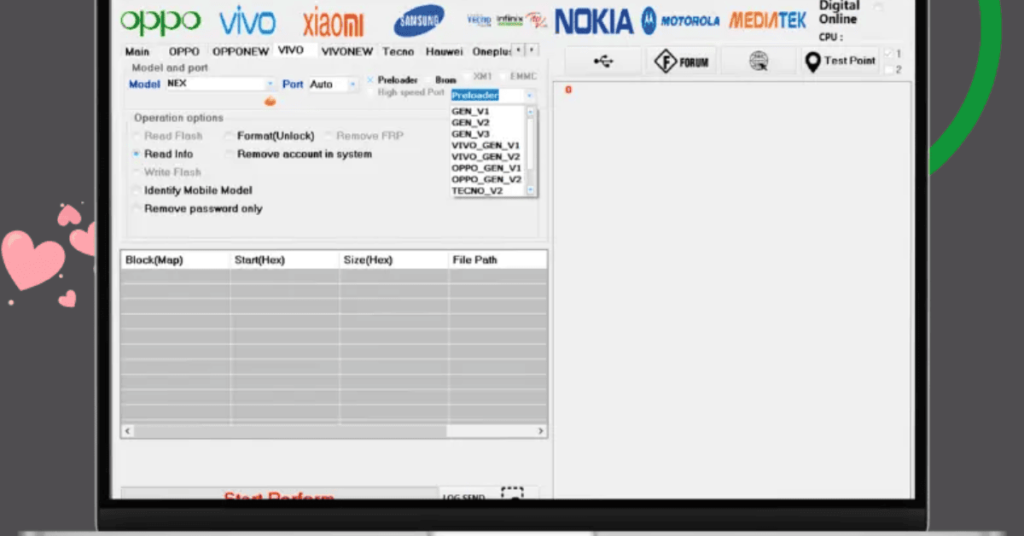The height and width of the screenshot is (536, 1024).
Task: Switch to the Main tab
Action: coord(137,52)
